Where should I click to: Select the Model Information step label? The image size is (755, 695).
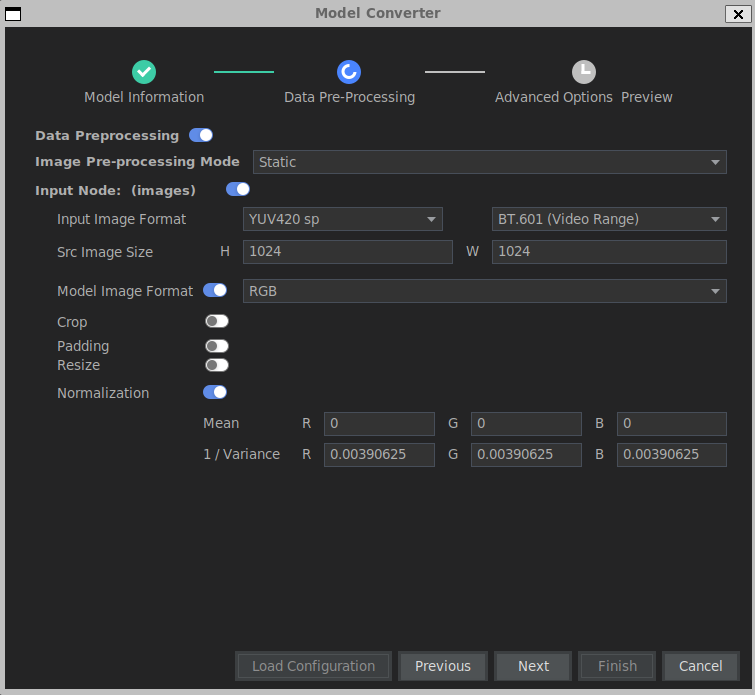144,97
